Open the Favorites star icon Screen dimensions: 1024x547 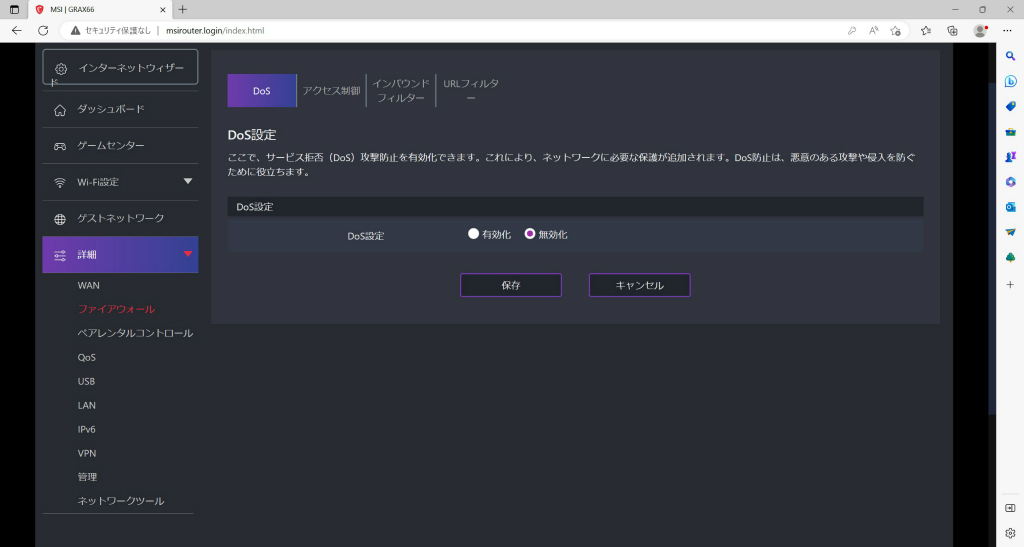926,31
